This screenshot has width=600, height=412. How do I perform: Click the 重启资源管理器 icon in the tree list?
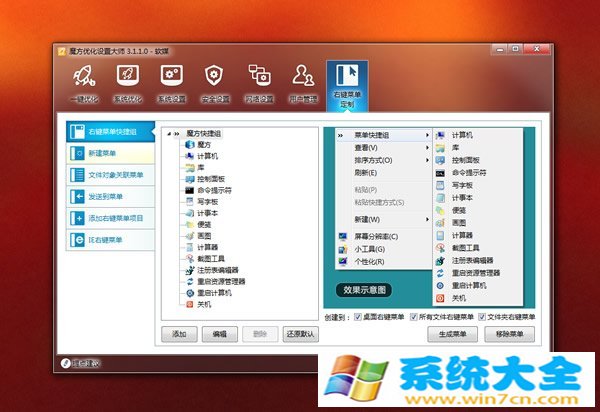(x=190, y=282)
